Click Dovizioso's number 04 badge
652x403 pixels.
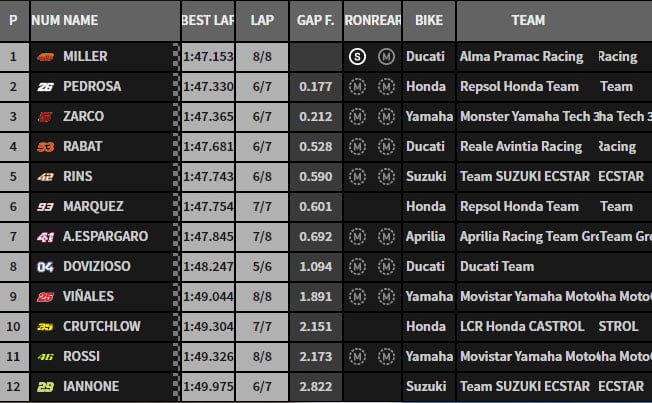pyautogui.click(x=43, y=267)
